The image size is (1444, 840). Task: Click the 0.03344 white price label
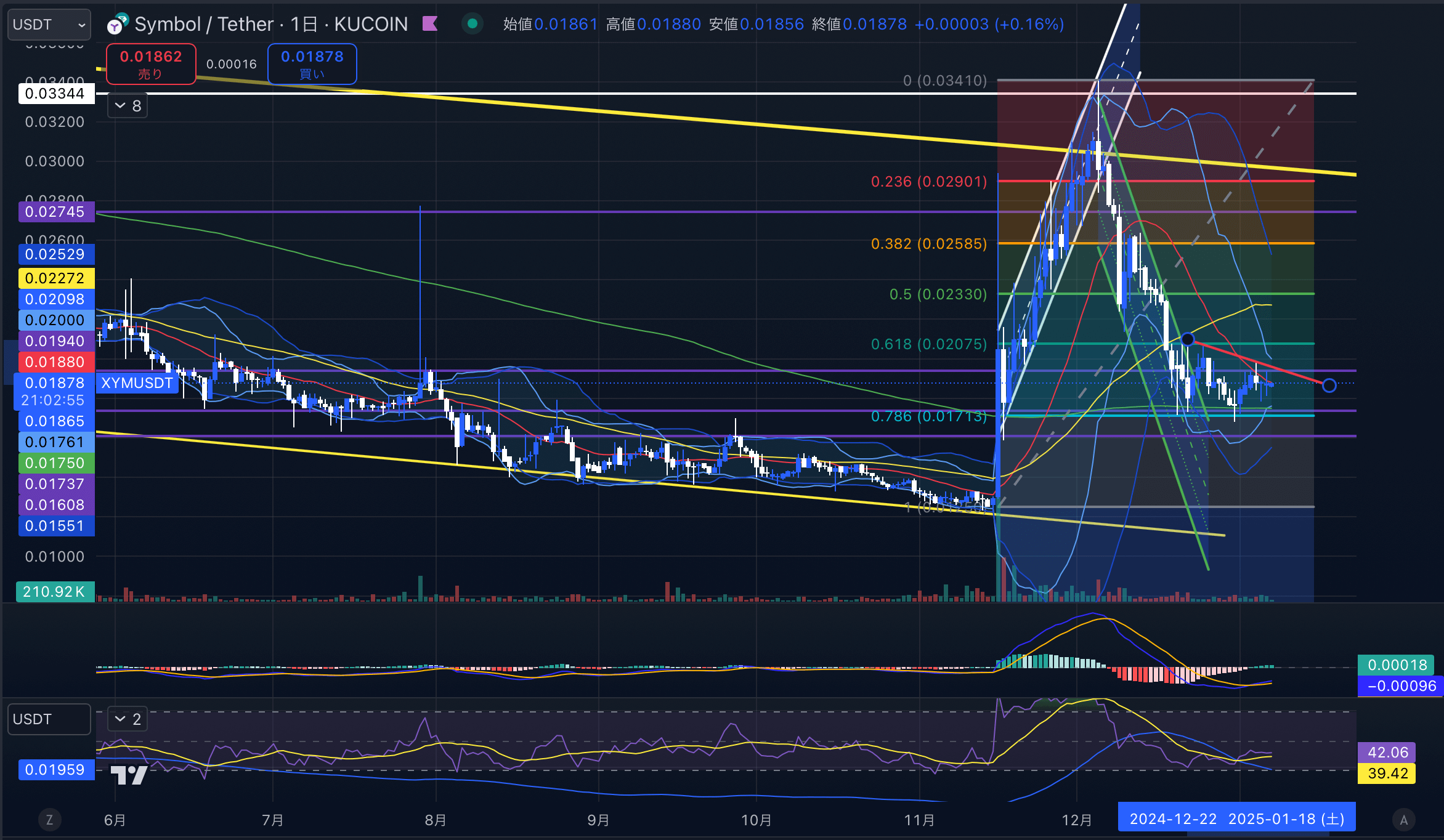[x=56, y=94]
